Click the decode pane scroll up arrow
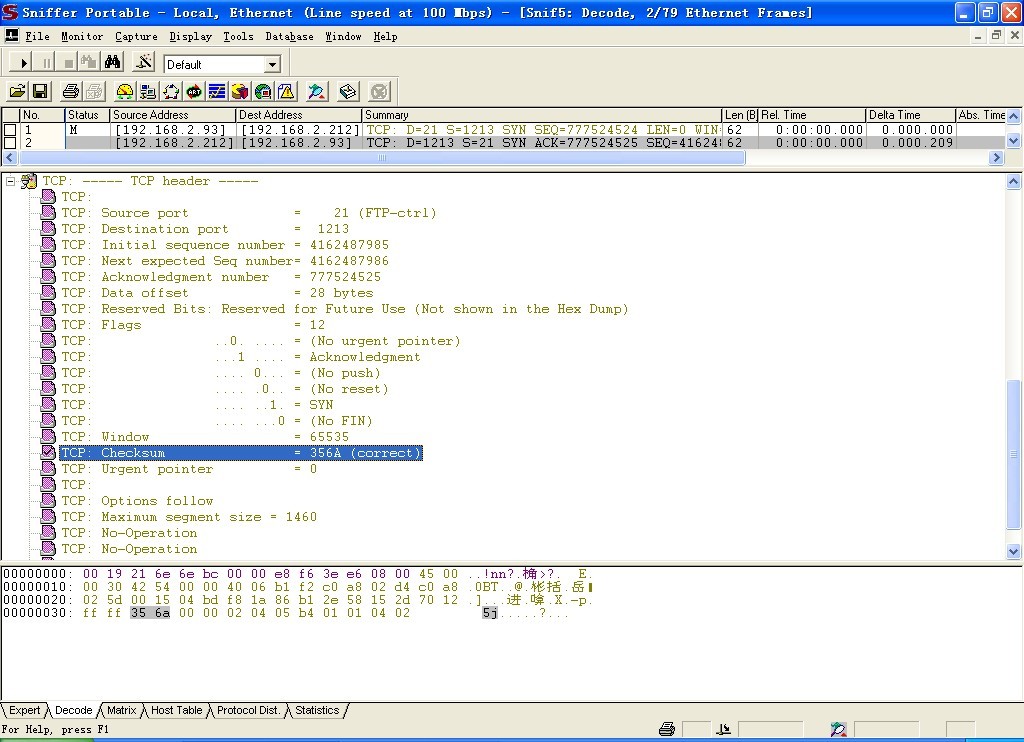The width and height of the screenshot is (1024, 742). (1014, 182)
